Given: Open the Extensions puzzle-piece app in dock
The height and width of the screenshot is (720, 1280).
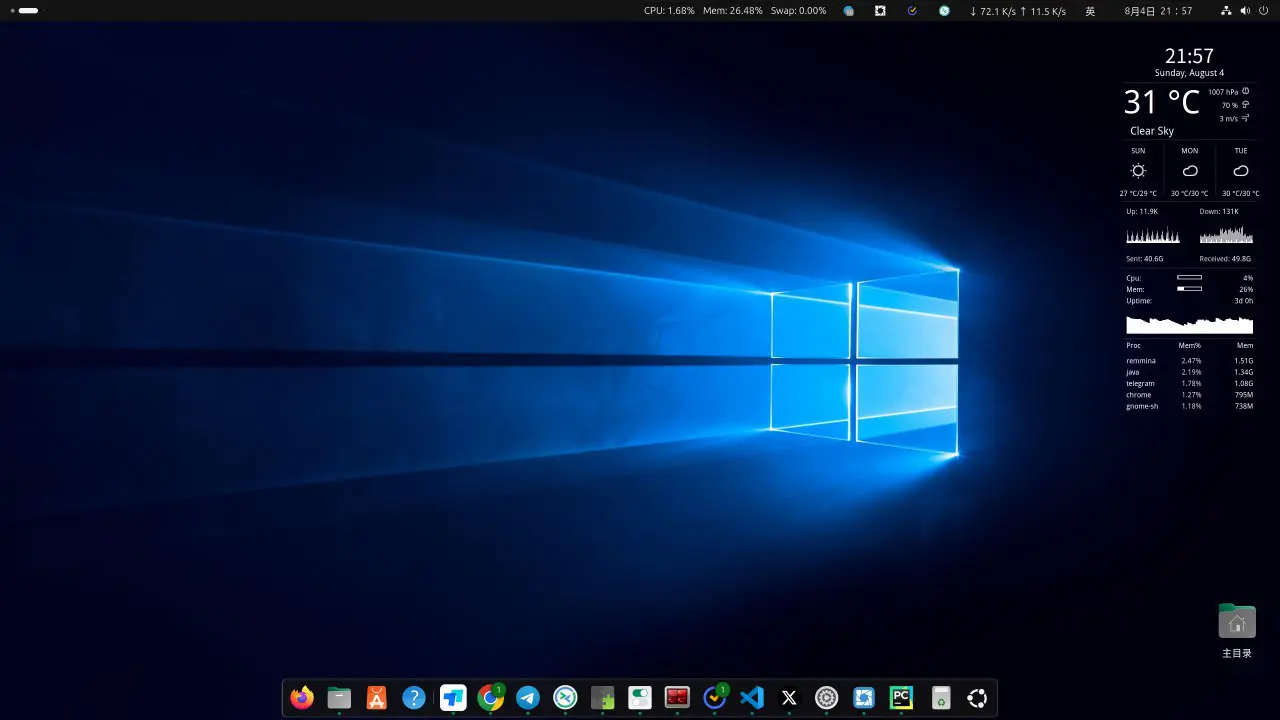Looking at the screenshot, I should tap(602, 698).
